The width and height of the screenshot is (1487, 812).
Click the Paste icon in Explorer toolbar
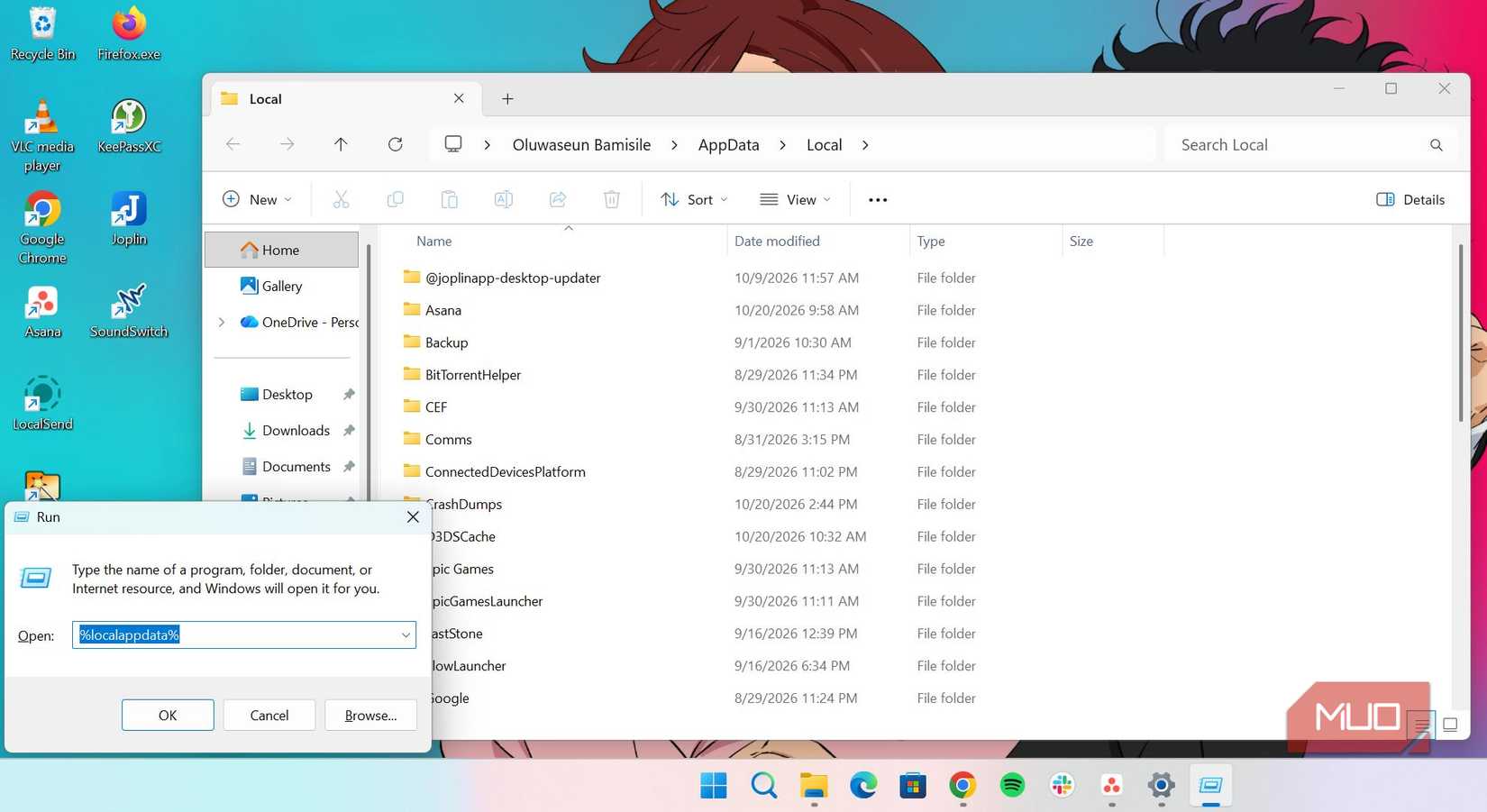(x=449, y=199)
